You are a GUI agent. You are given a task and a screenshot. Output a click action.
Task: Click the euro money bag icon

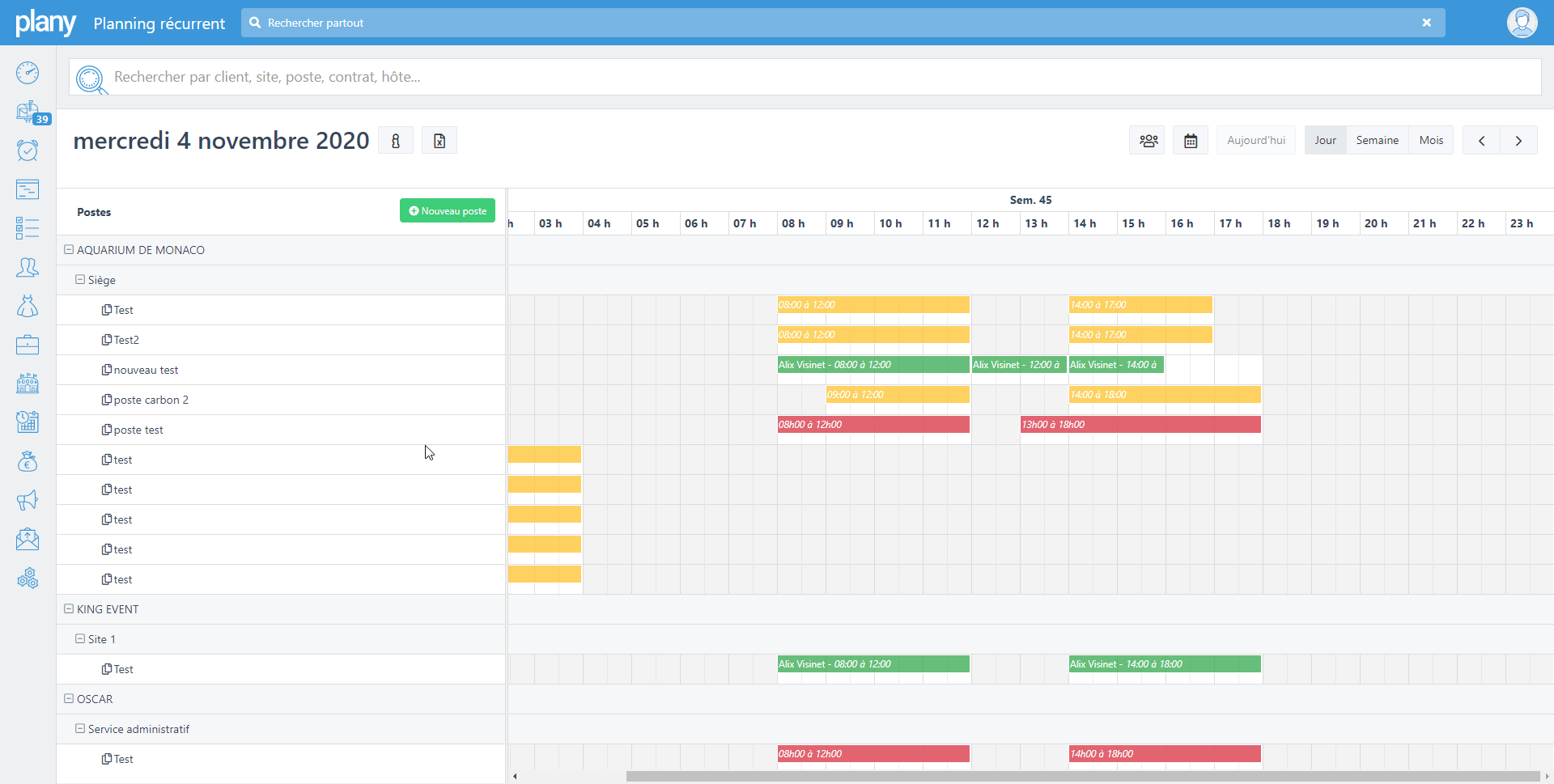coord(28,461)
